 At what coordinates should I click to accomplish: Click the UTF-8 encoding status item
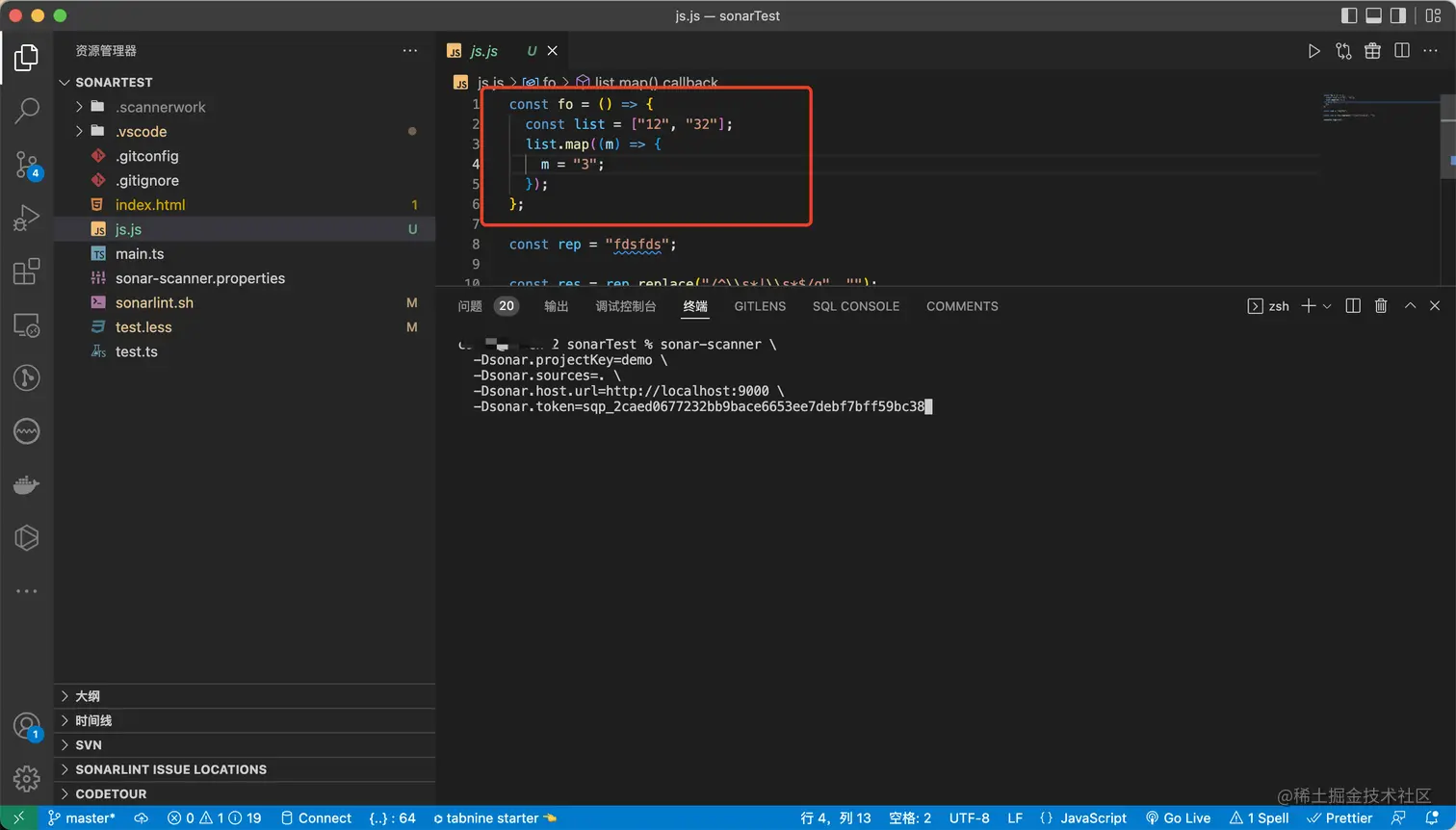click(969, 817)
